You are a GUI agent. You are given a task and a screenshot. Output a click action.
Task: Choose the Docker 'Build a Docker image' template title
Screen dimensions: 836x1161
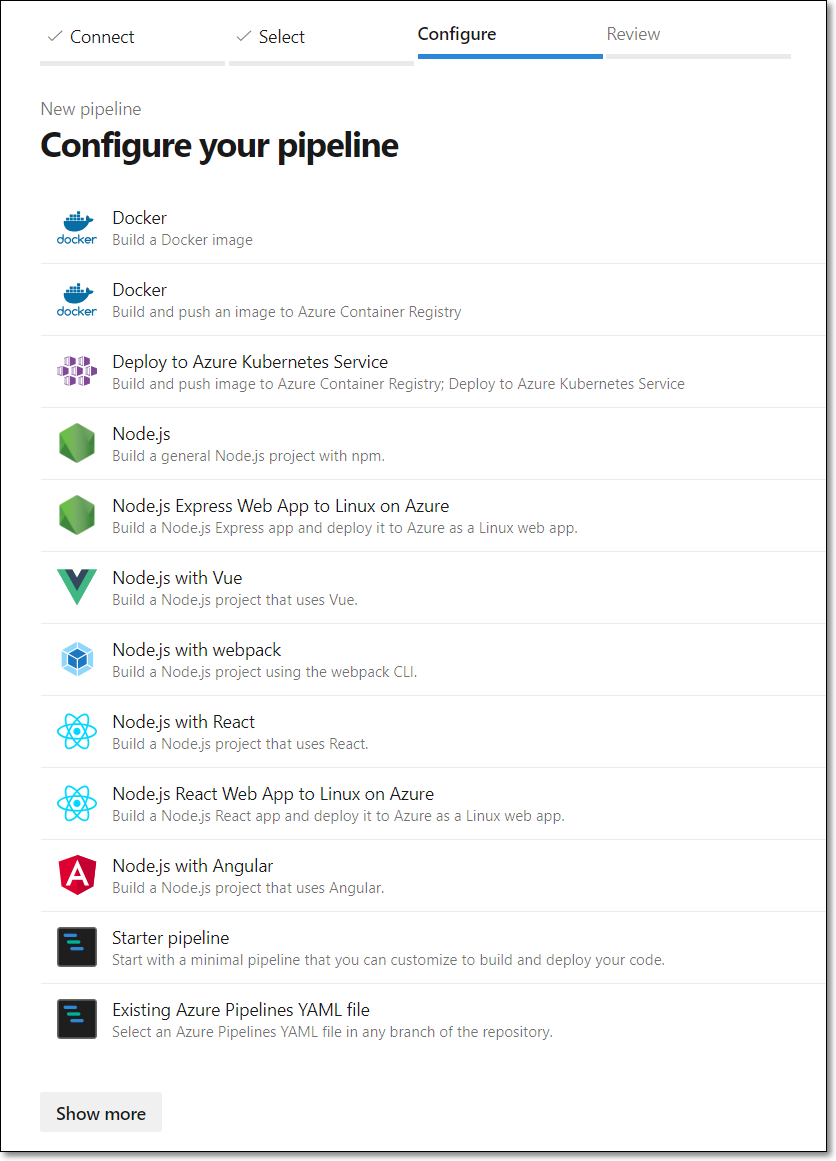coord(139,218)
